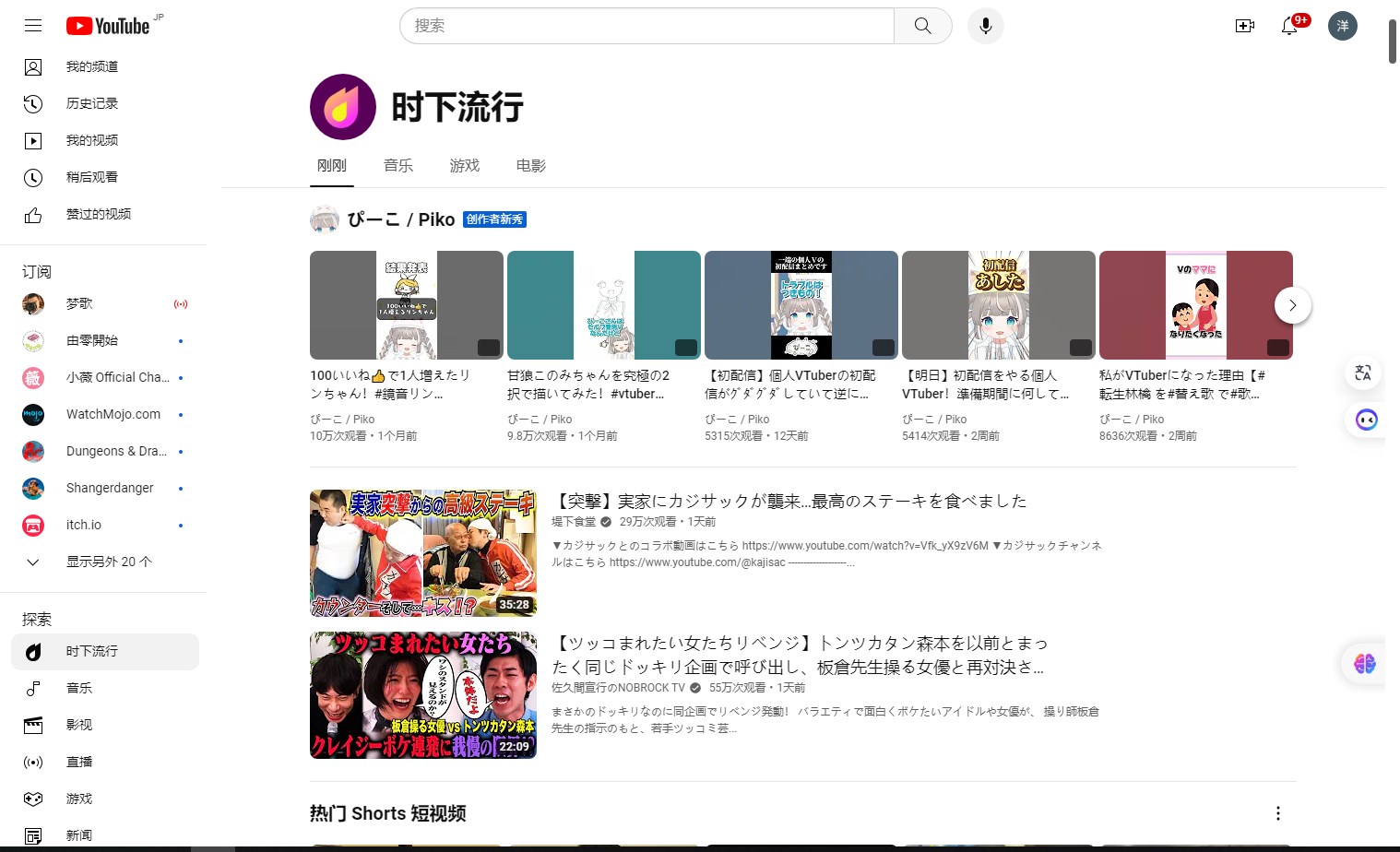Click the YouTube logo home link
The width and height of the screenshot is (1400, 852).
108,26
